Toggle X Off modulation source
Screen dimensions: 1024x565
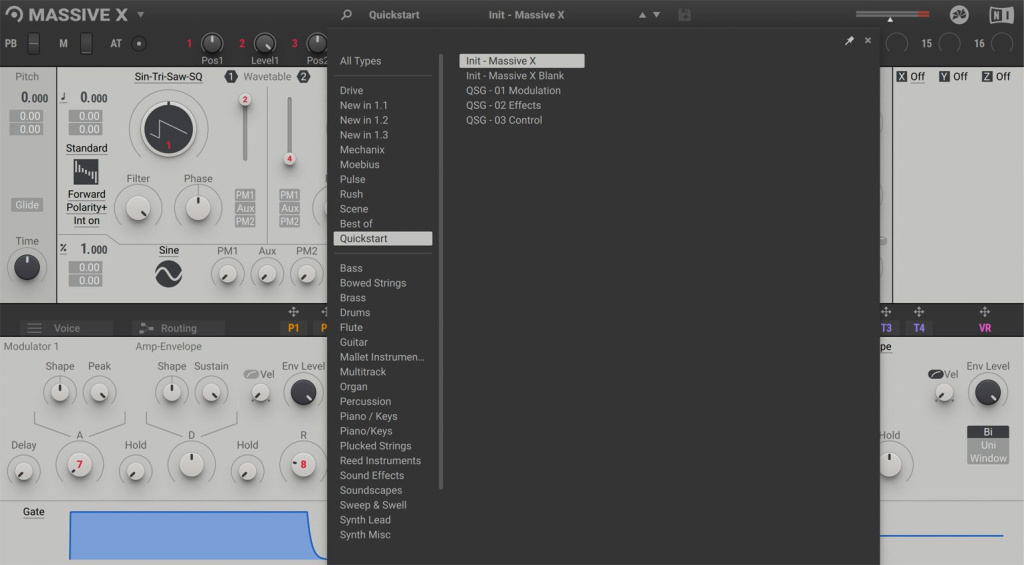pyautogui.click(x=910, y=76)
